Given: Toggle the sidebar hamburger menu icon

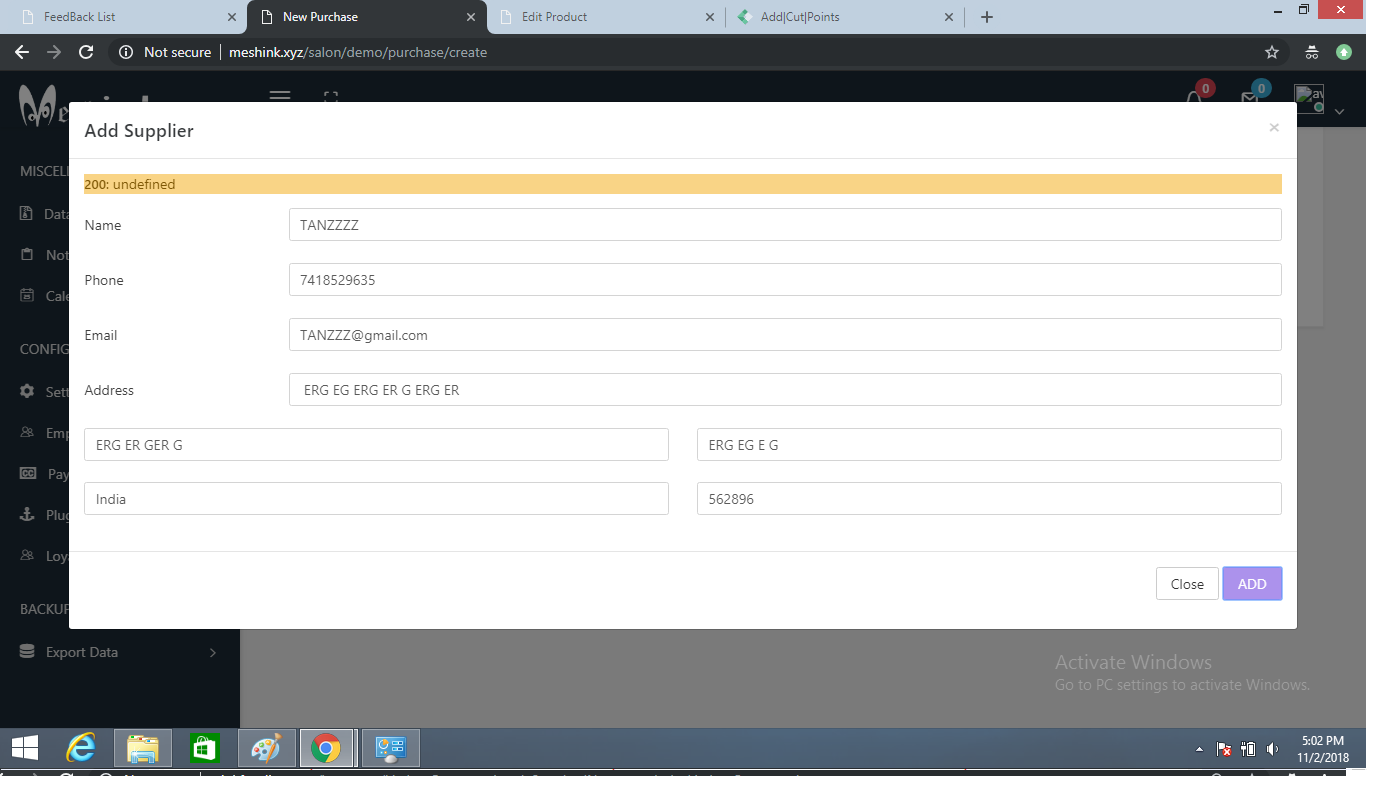Looking at the screenshot, I should (x=280, y=96).
